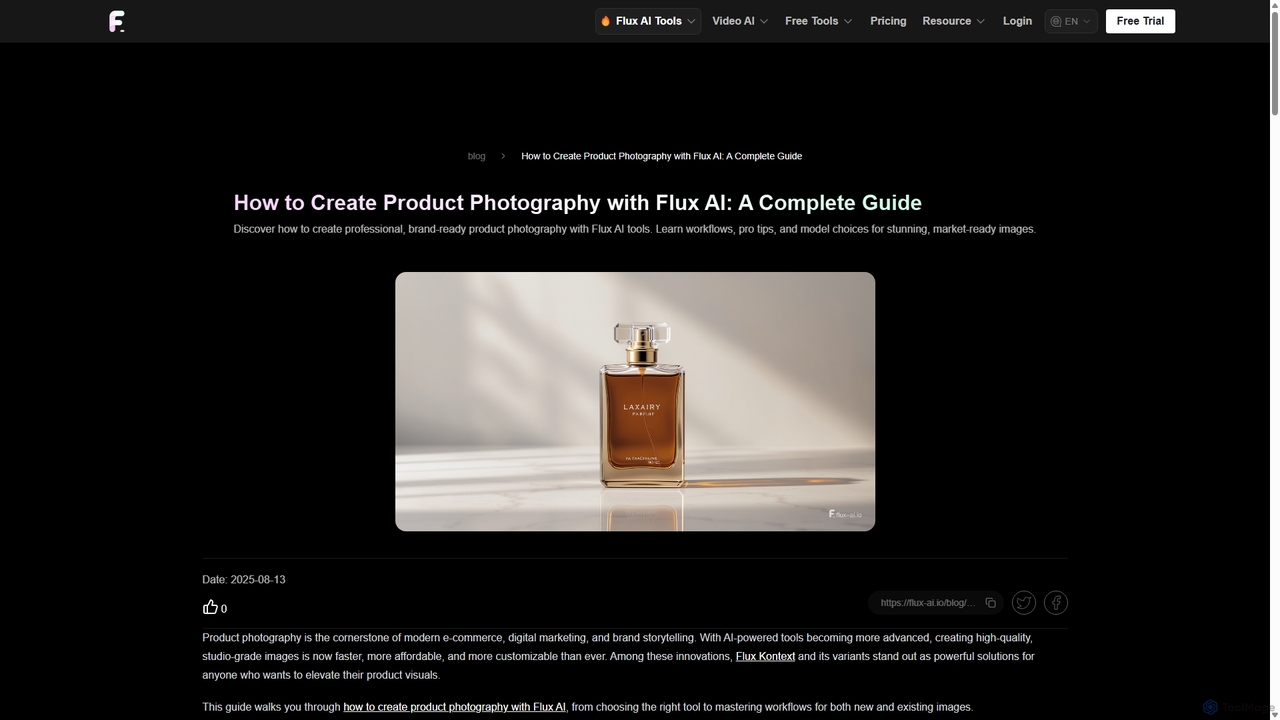Click the flame icon beside Flux AI Tools
1280x720 pixels.
(605, 21)
